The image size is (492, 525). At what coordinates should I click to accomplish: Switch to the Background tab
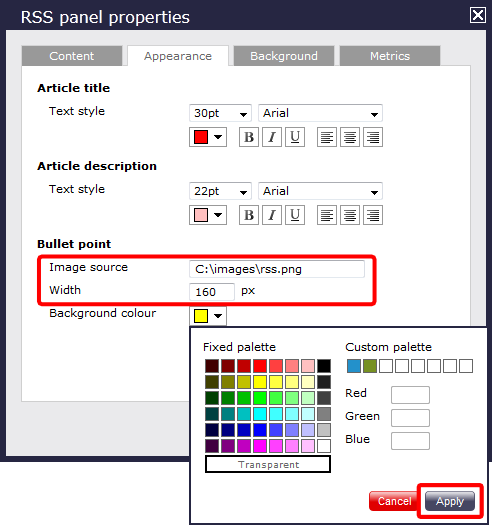coord(284,56)
